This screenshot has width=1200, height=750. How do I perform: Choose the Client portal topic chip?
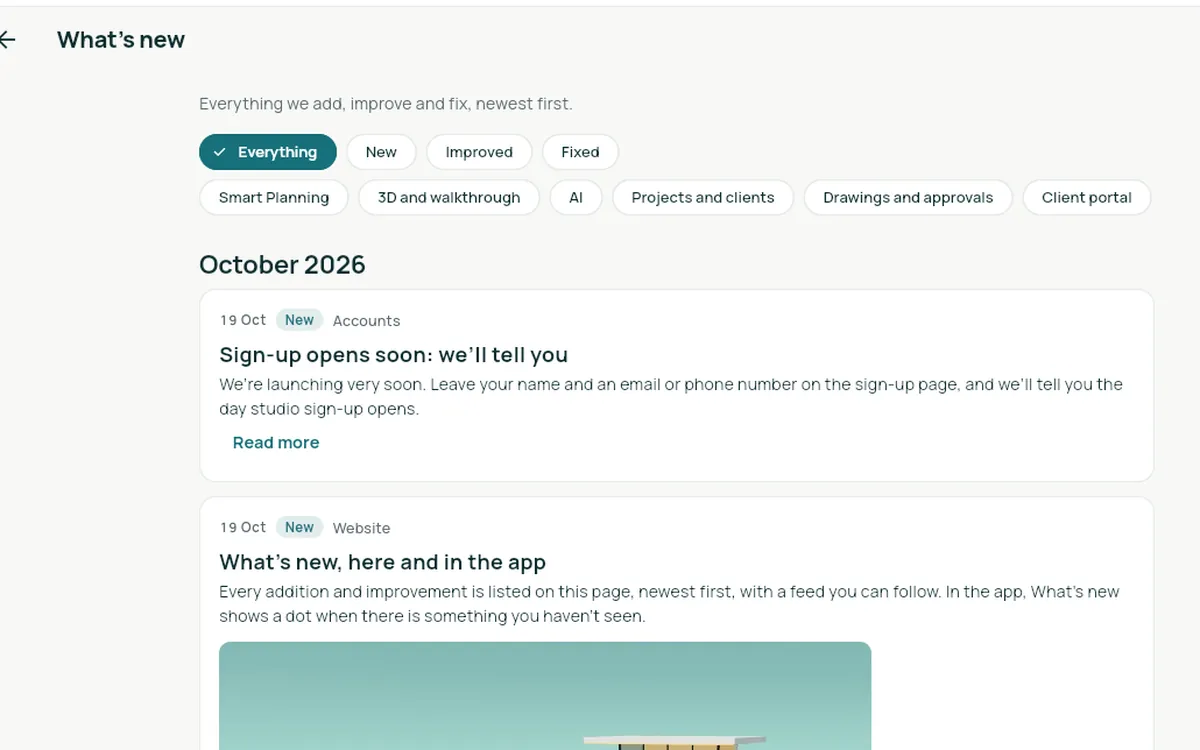1087,197
